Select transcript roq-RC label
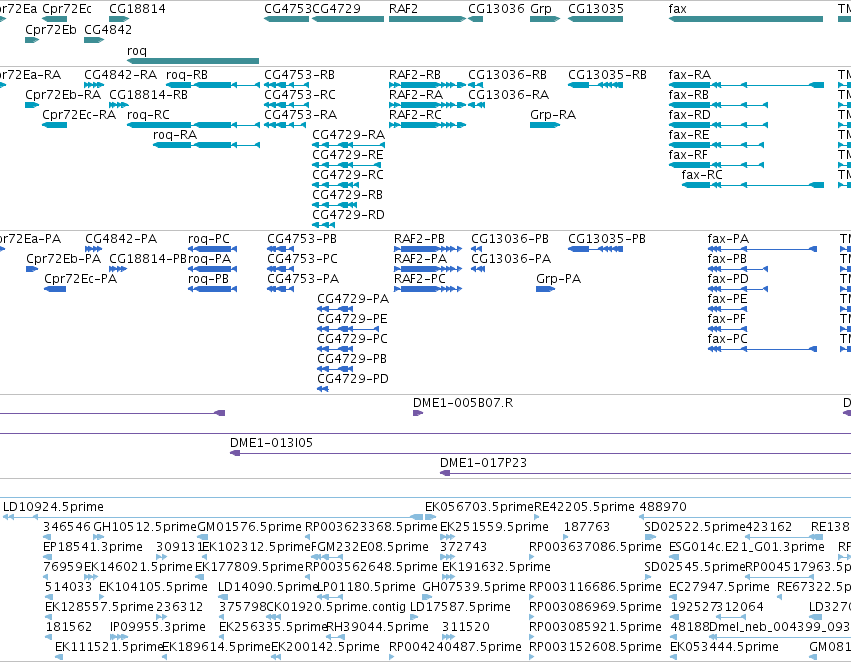This screenshot has height=662, width=851. click(x=148, y=115)
